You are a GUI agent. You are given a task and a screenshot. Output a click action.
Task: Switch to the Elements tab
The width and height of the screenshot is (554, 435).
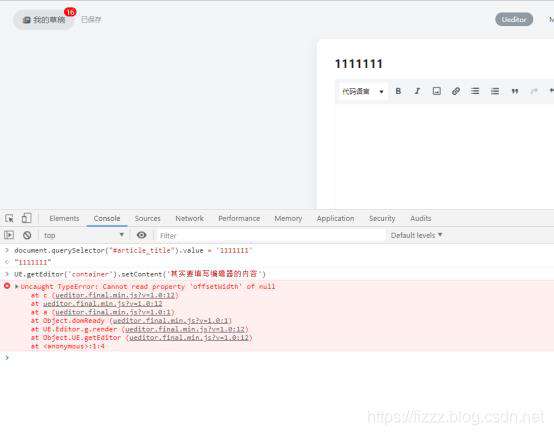64,218
